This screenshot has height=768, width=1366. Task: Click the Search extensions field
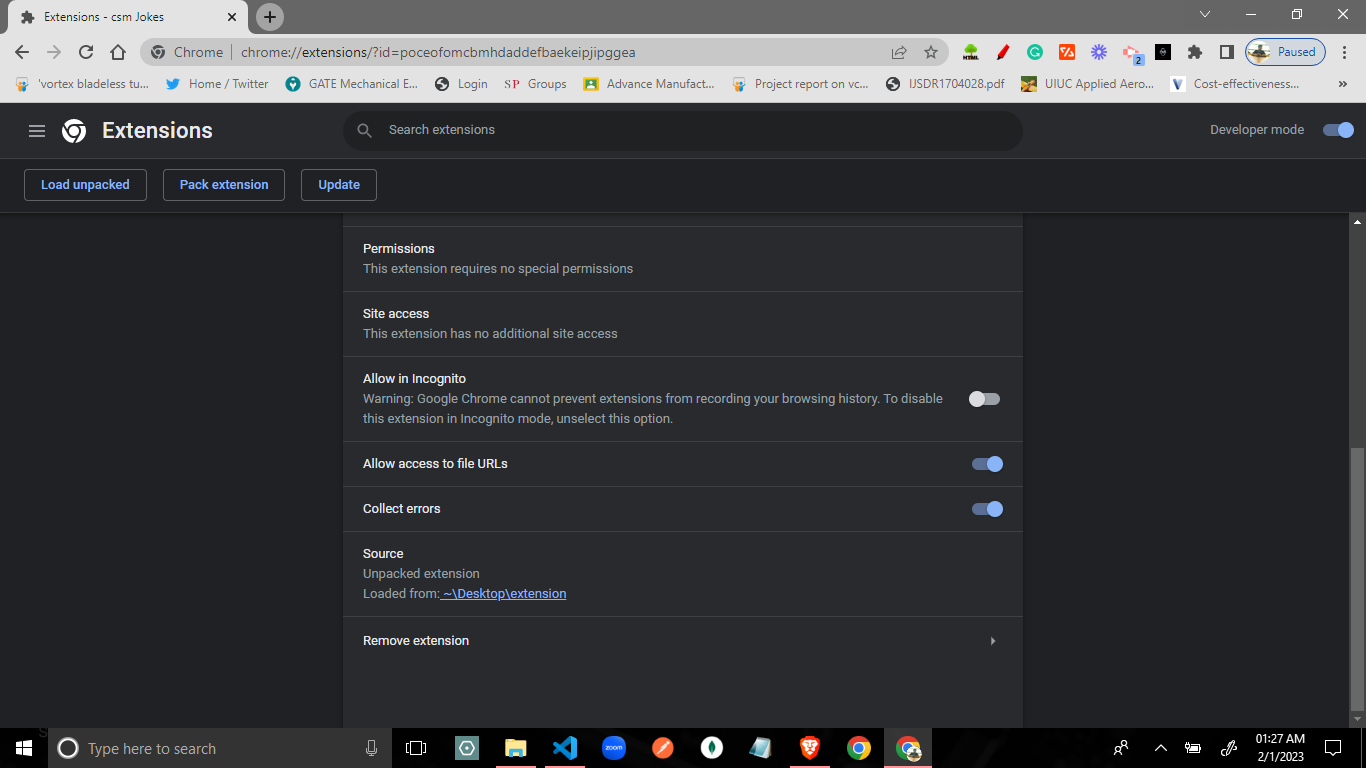click(683, 130)
